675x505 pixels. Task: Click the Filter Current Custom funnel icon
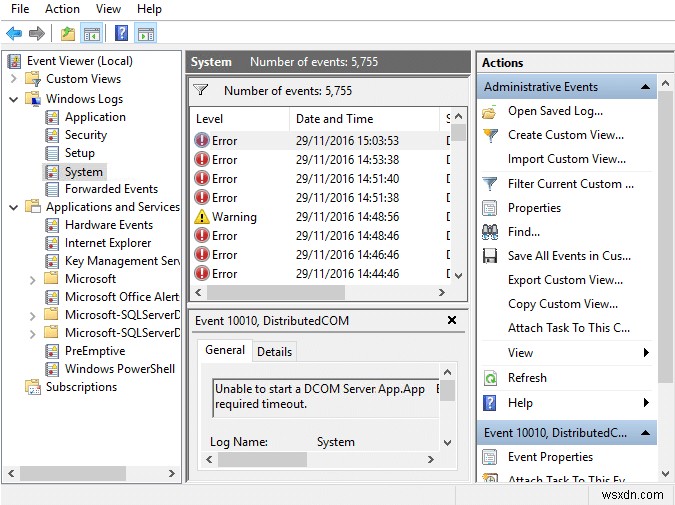tap(490, 184)
